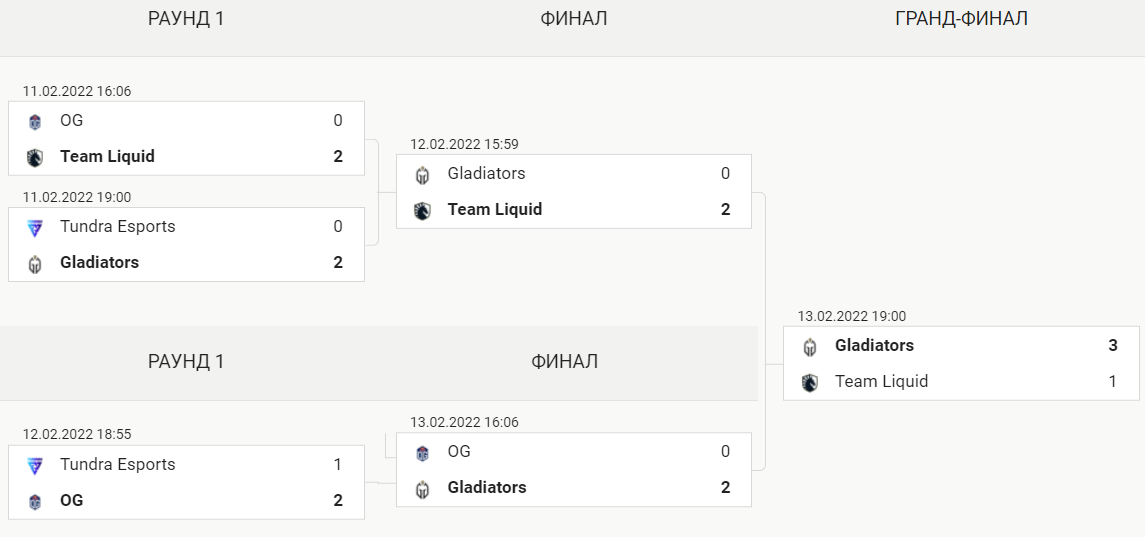Click the 13.02.2022 19:00 match date
The height and width of the screenshot is (537, 1145).
(851, 316)
